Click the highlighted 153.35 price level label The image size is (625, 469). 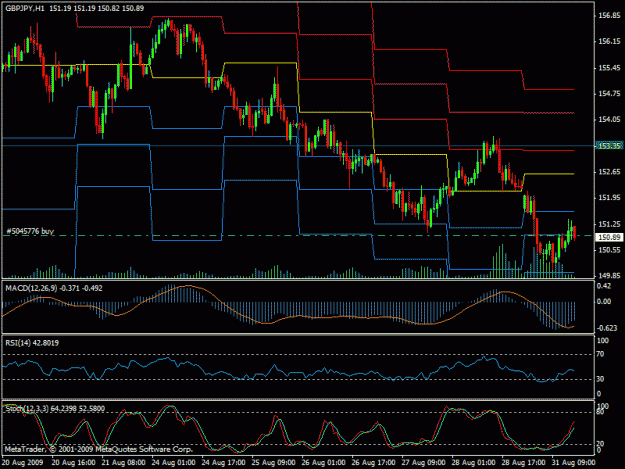click(x=609, y=146)
